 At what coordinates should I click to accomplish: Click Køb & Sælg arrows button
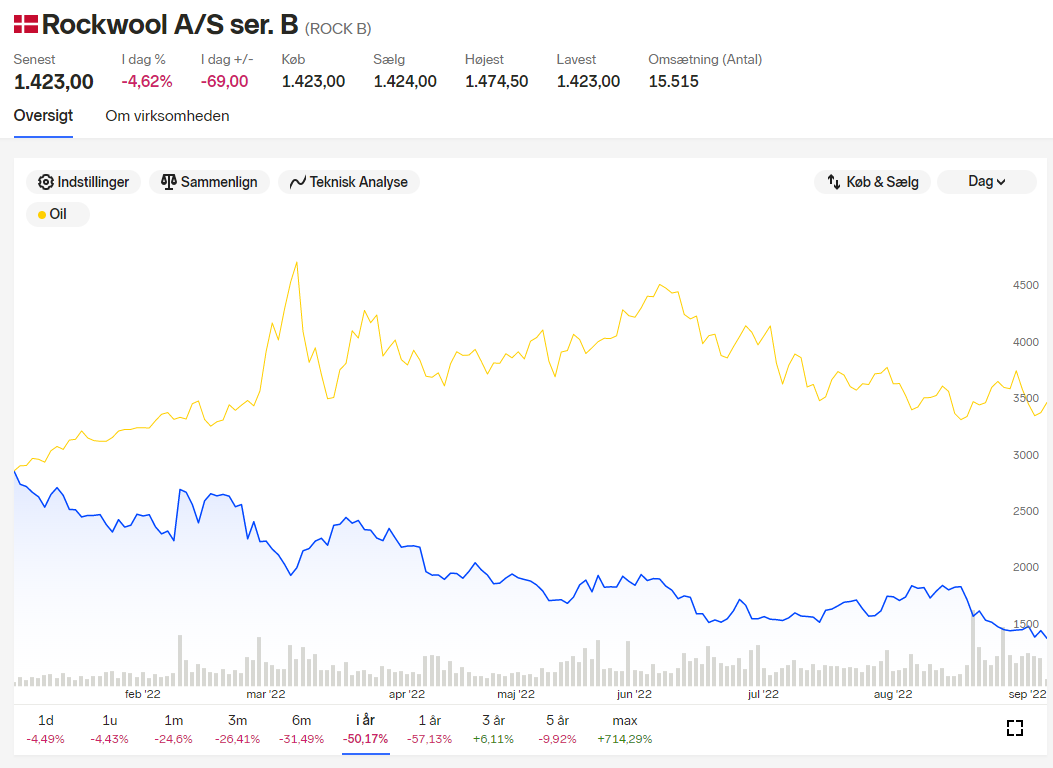(872, 182)
